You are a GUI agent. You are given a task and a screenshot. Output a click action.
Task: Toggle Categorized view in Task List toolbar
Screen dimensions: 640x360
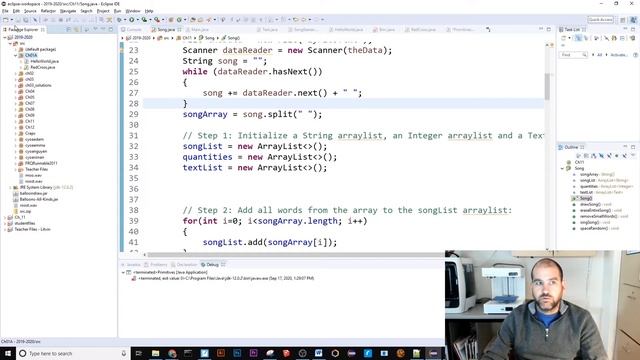pos(578,38)
